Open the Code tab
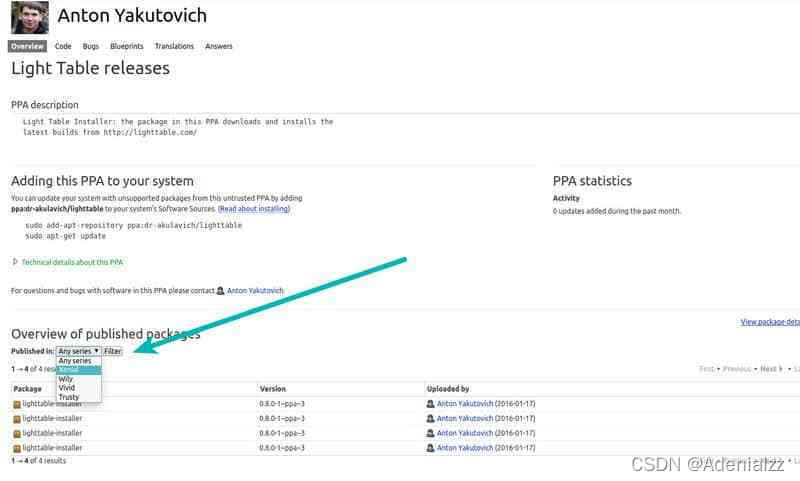Viewport: 800px width, 481px height. (x=63, y=46)
